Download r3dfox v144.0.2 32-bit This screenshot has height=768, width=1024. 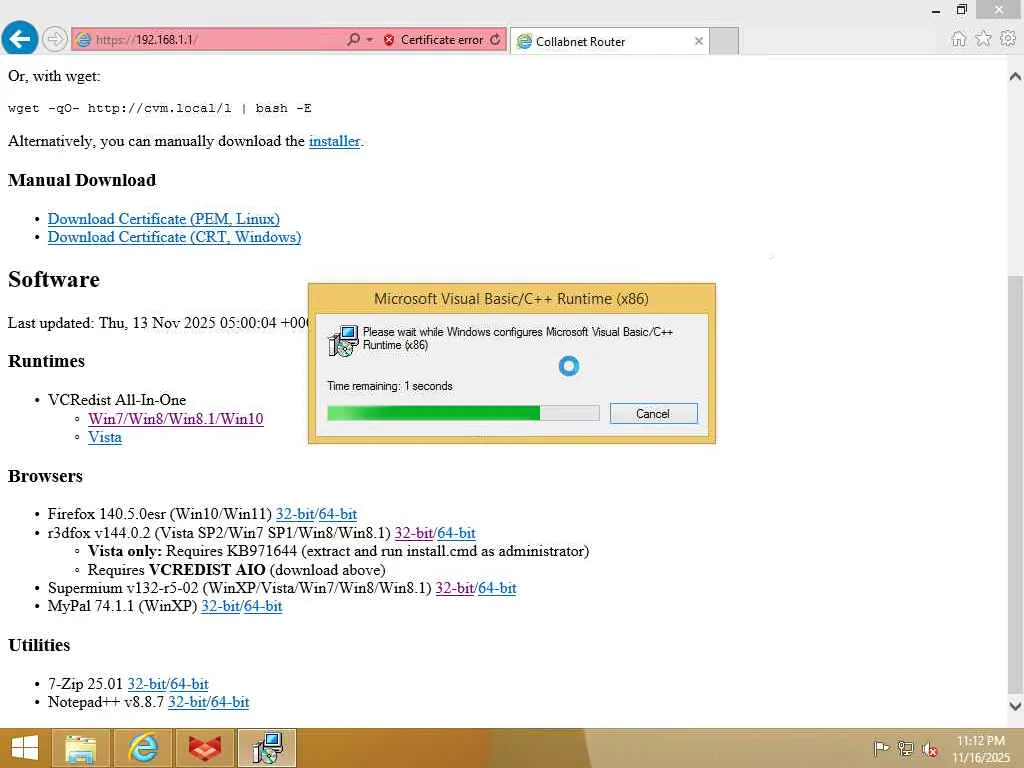[413, 533]
